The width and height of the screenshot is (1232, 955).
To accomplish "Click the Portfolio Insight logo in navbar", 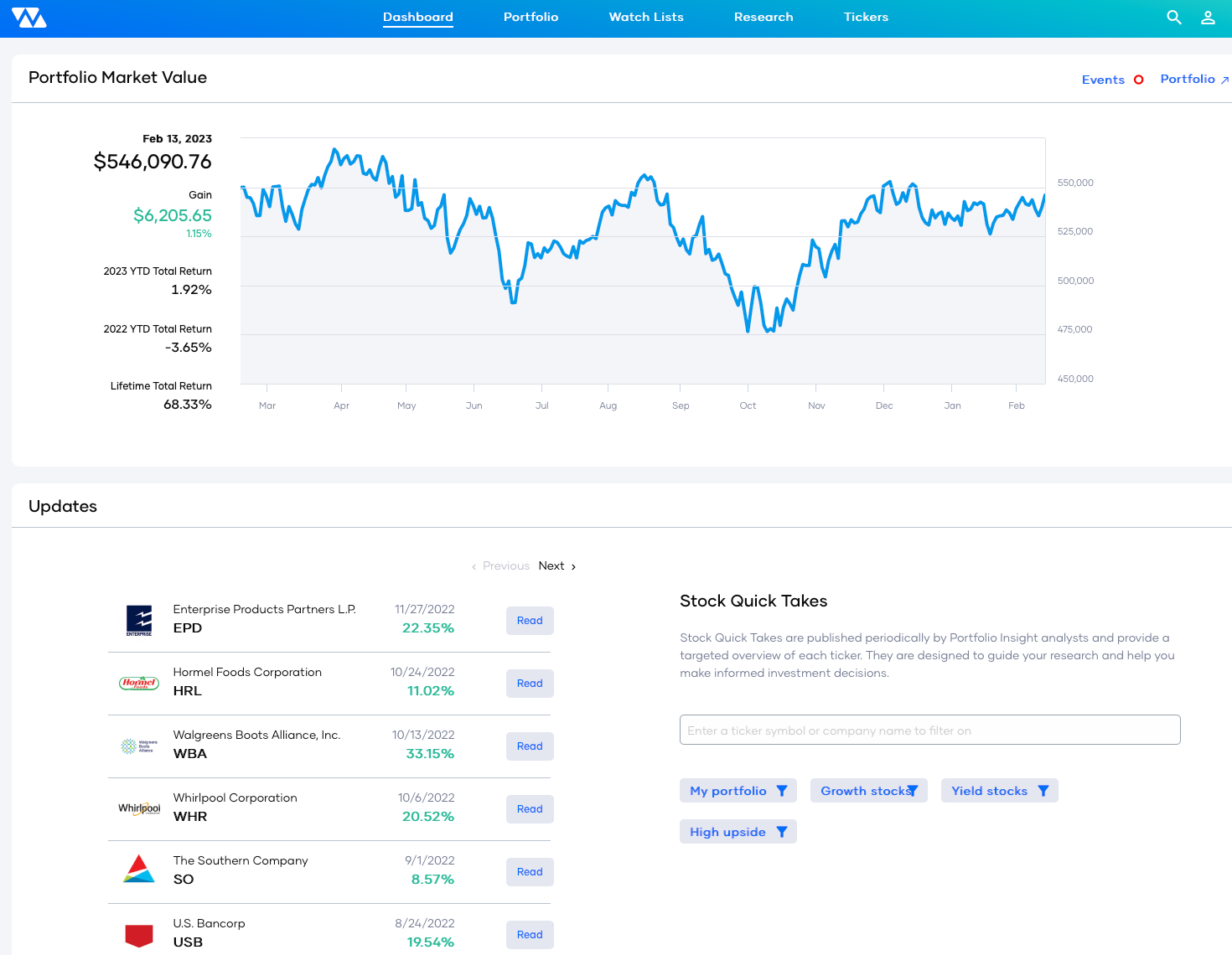I will pyautogui.click(x=29, y=17).
